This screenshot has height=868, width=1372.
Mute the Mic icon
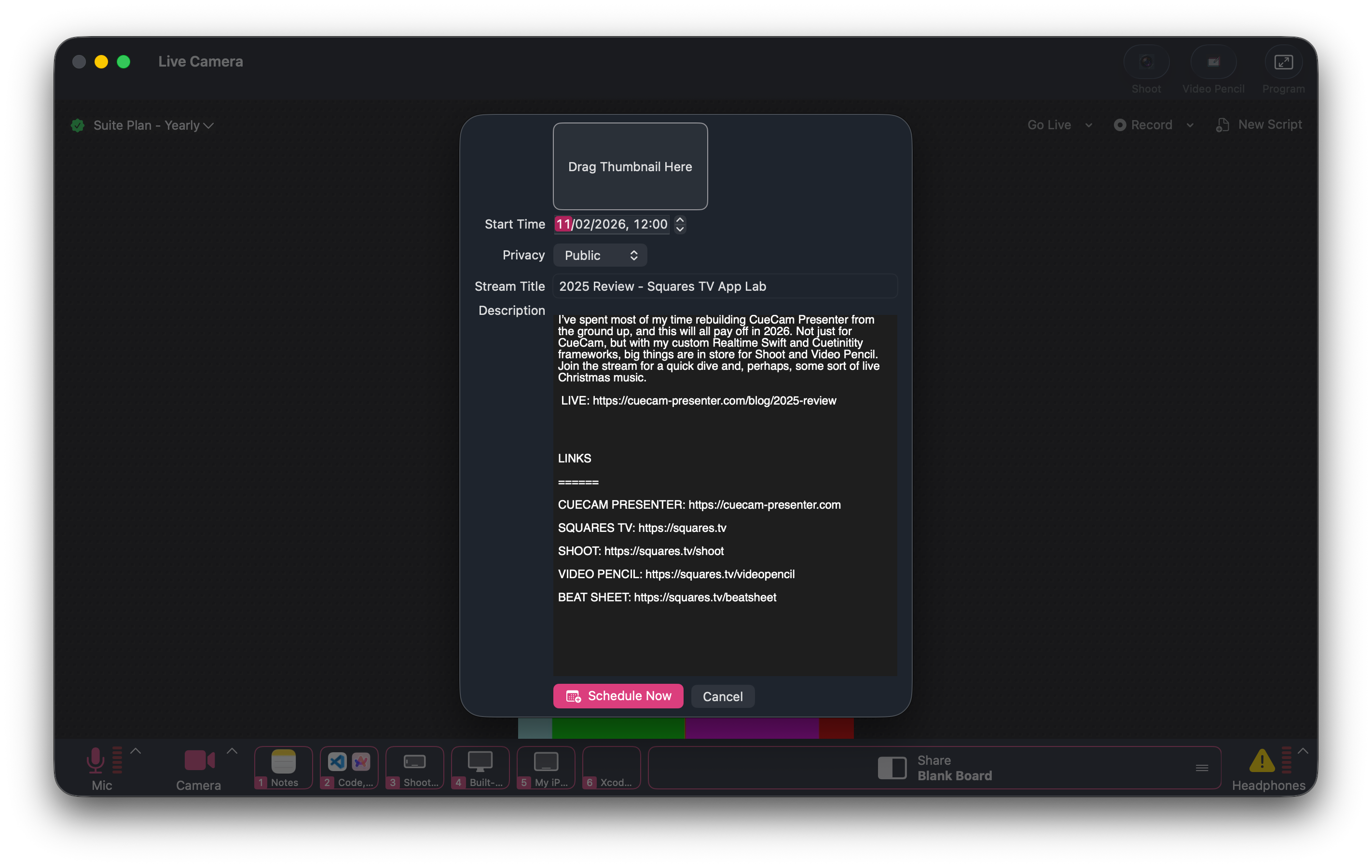95,760
